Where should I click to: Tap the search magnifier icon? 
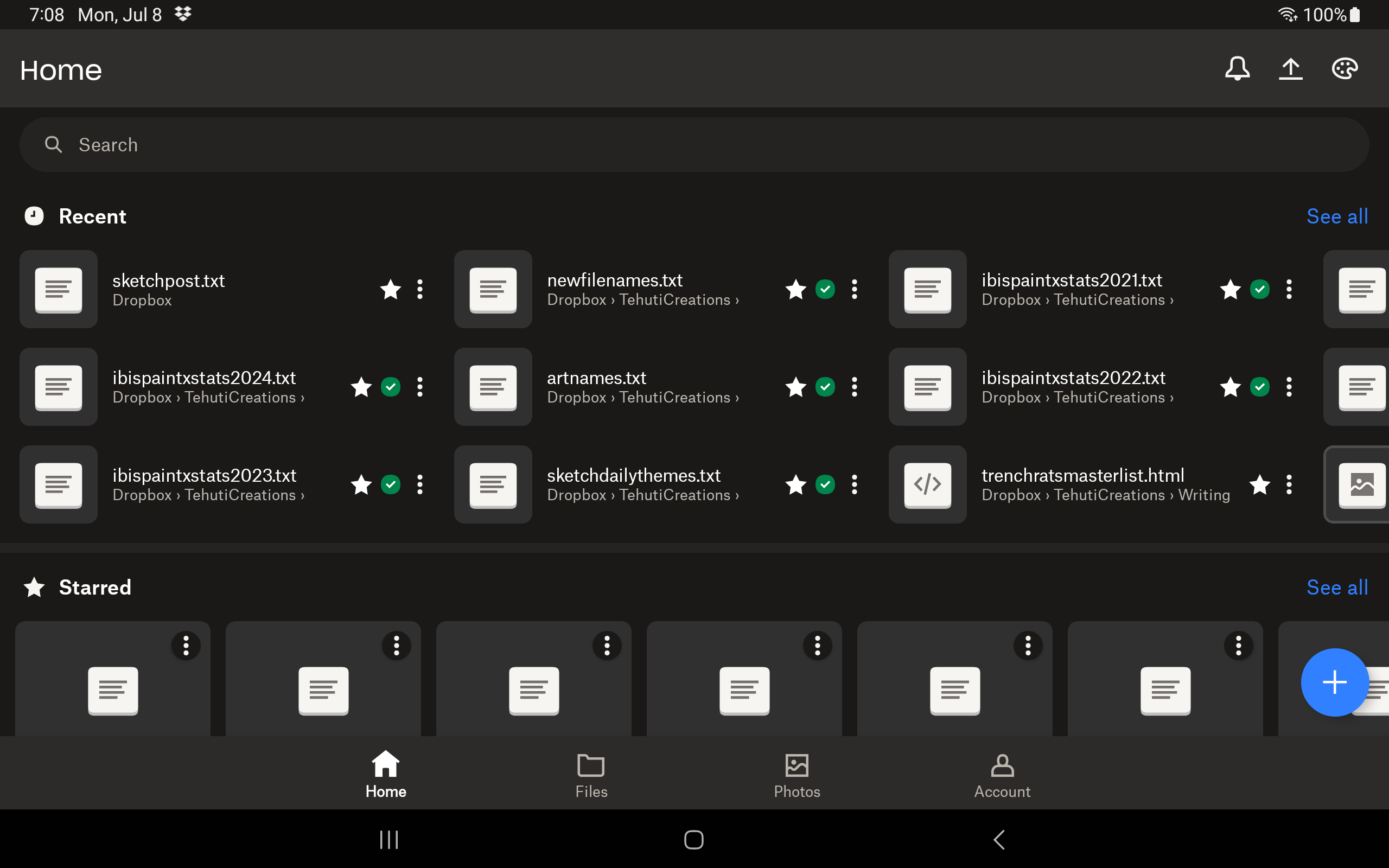pos(53,144)
